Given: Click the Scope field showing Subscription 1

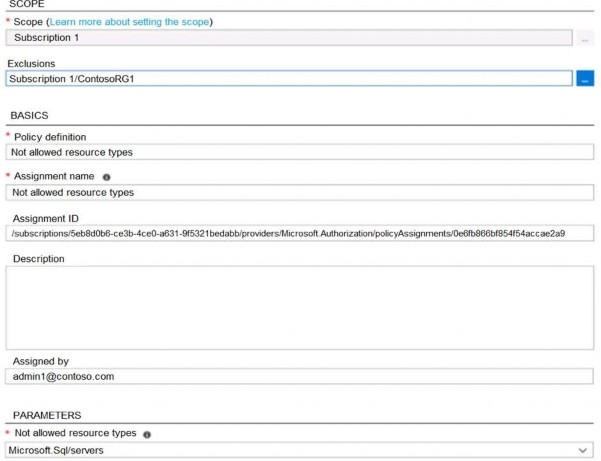Looking at the screenshot, I should coord(288,38).
